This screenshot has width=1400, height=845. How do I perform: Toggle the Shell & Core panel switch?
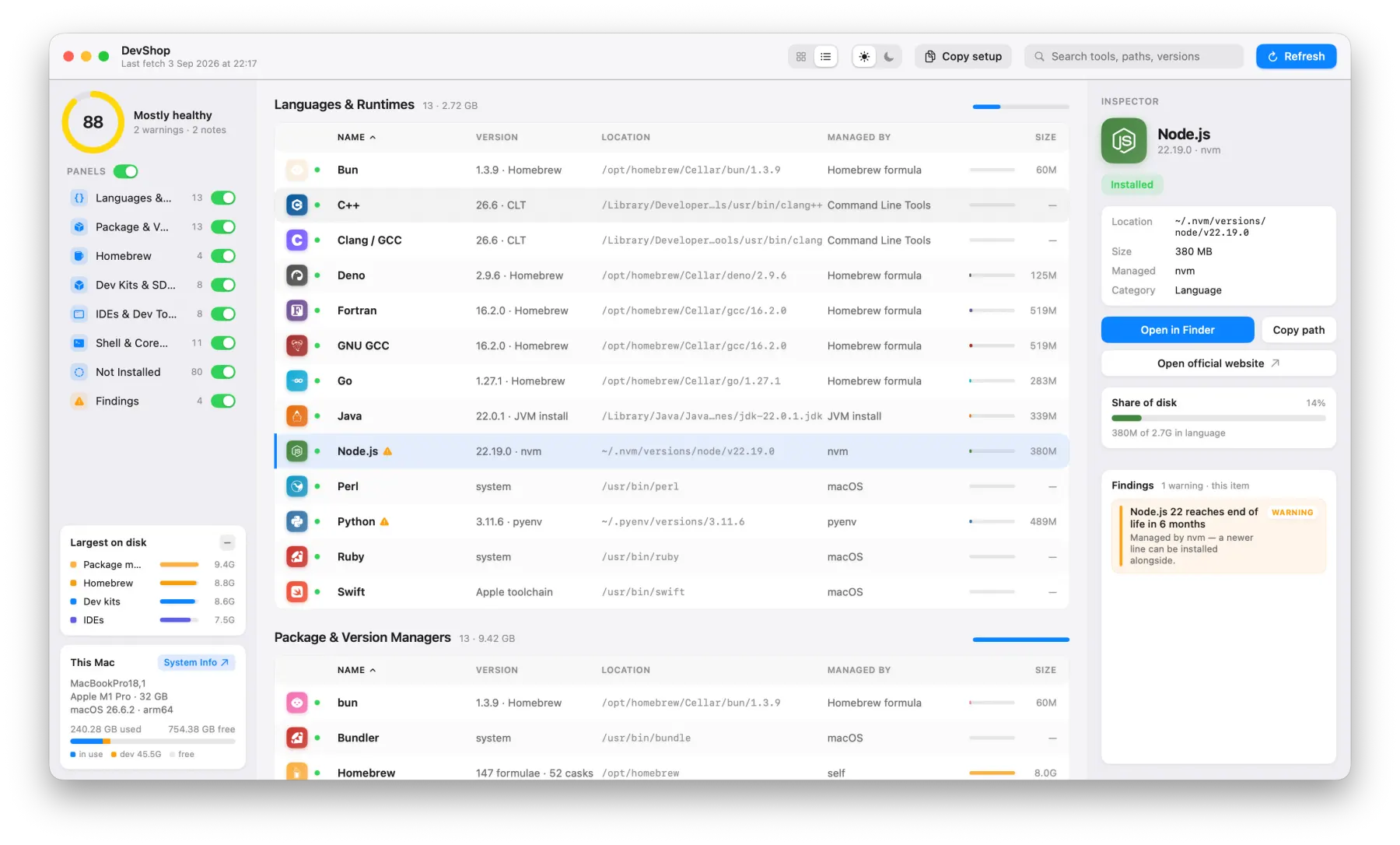[223, 343]
